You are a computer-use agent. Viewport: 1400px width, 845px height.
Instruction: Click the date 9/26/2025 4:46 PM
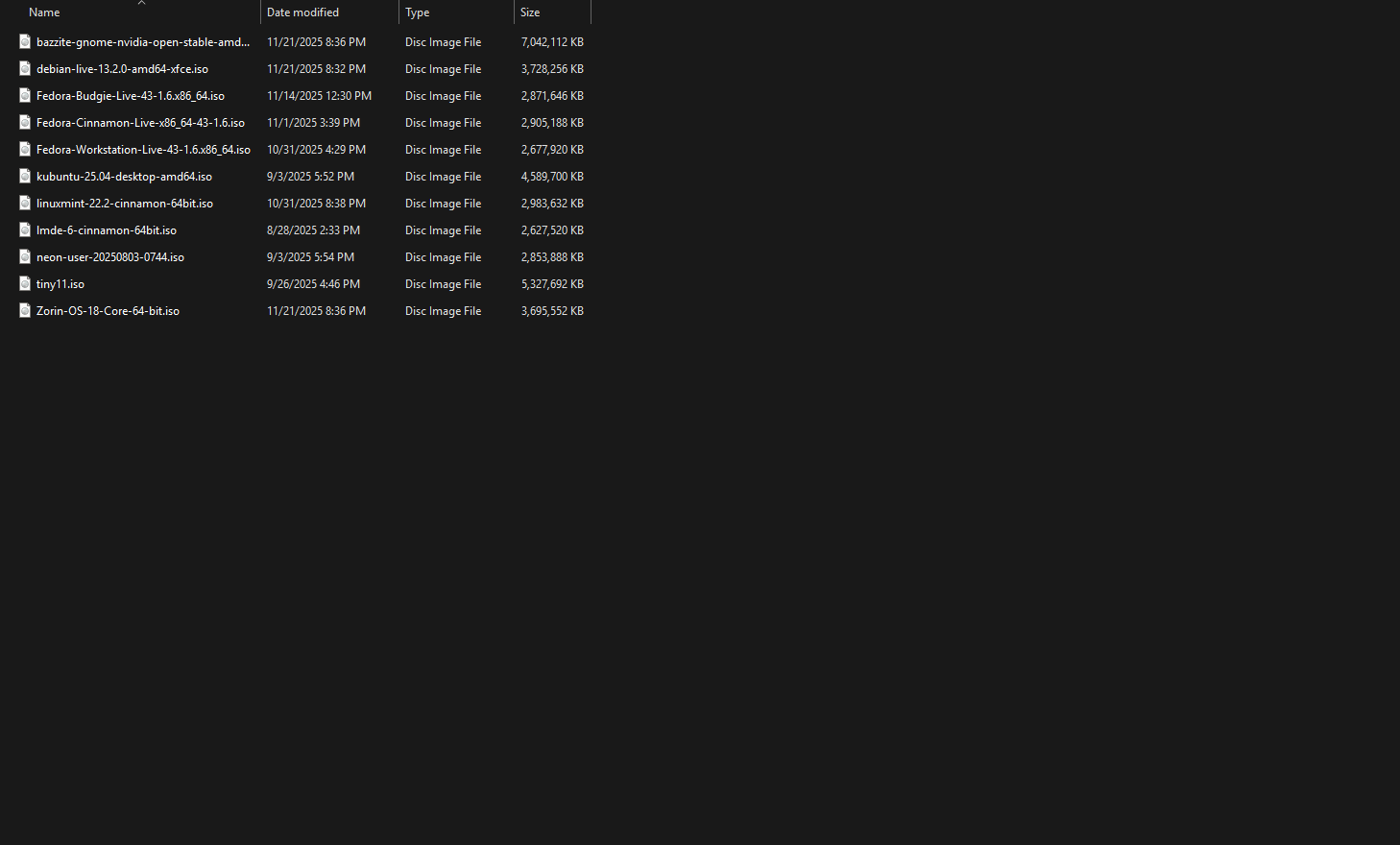313,284
